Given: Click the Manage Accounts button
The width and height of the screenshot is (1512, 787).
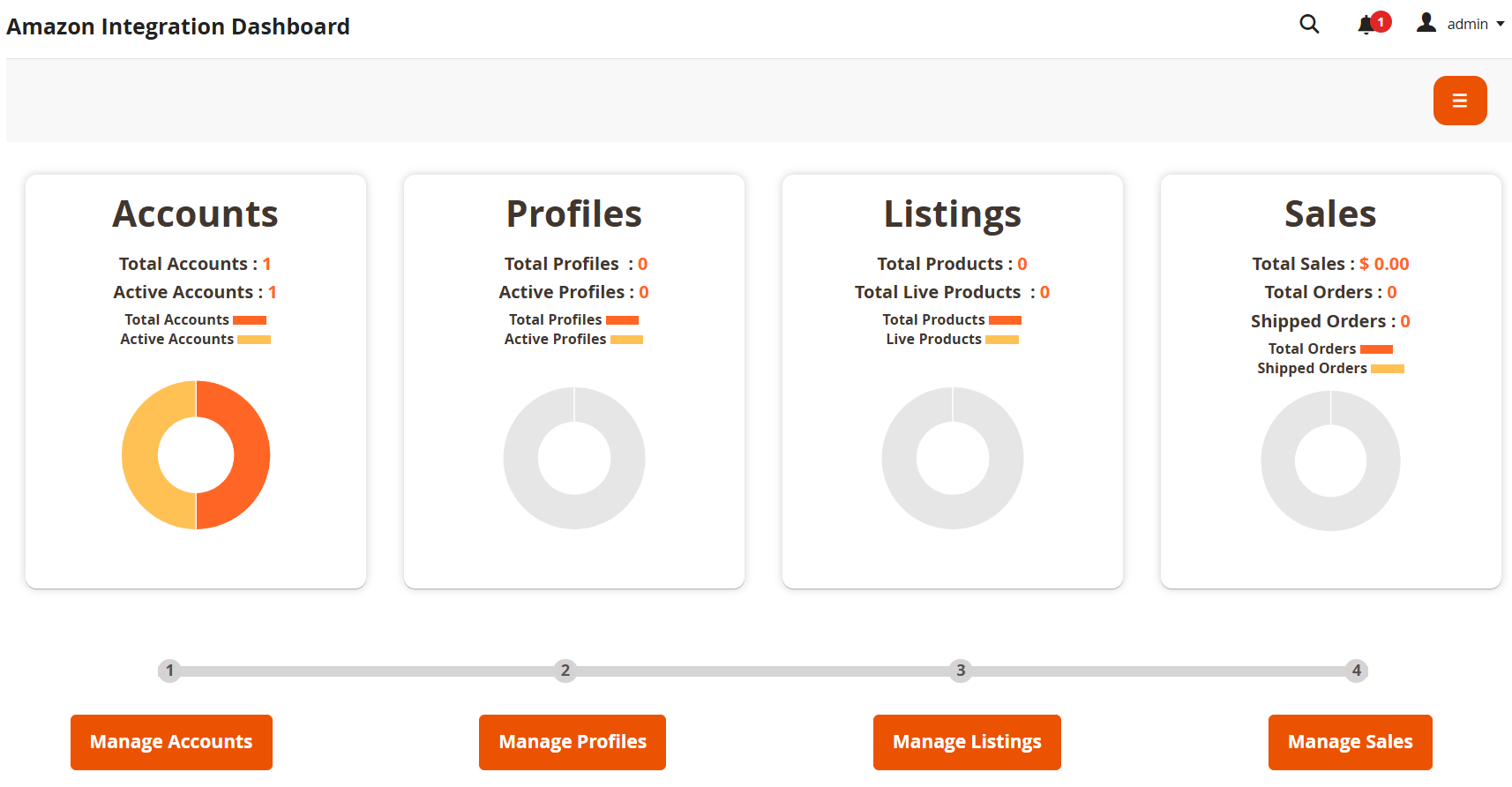Looking at the screenshot, I should (x=171, y=742).
